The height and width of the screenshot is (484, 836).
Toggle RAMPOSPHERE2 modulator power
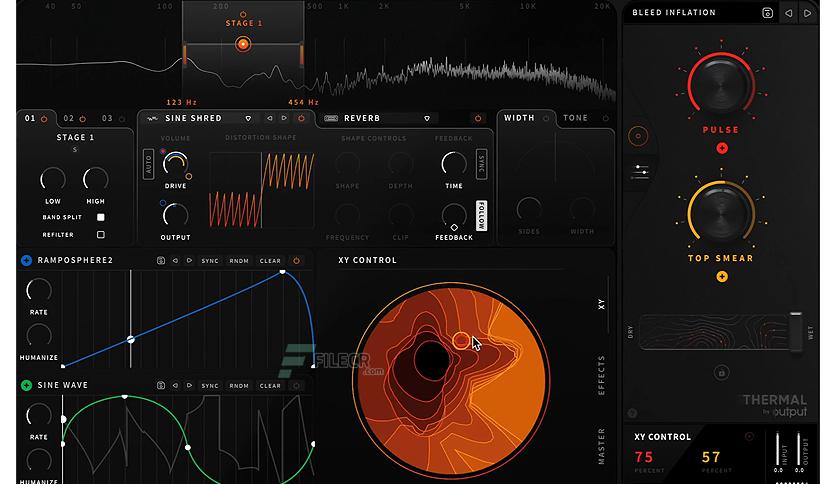pyautogui.click(x=296, y=261)
